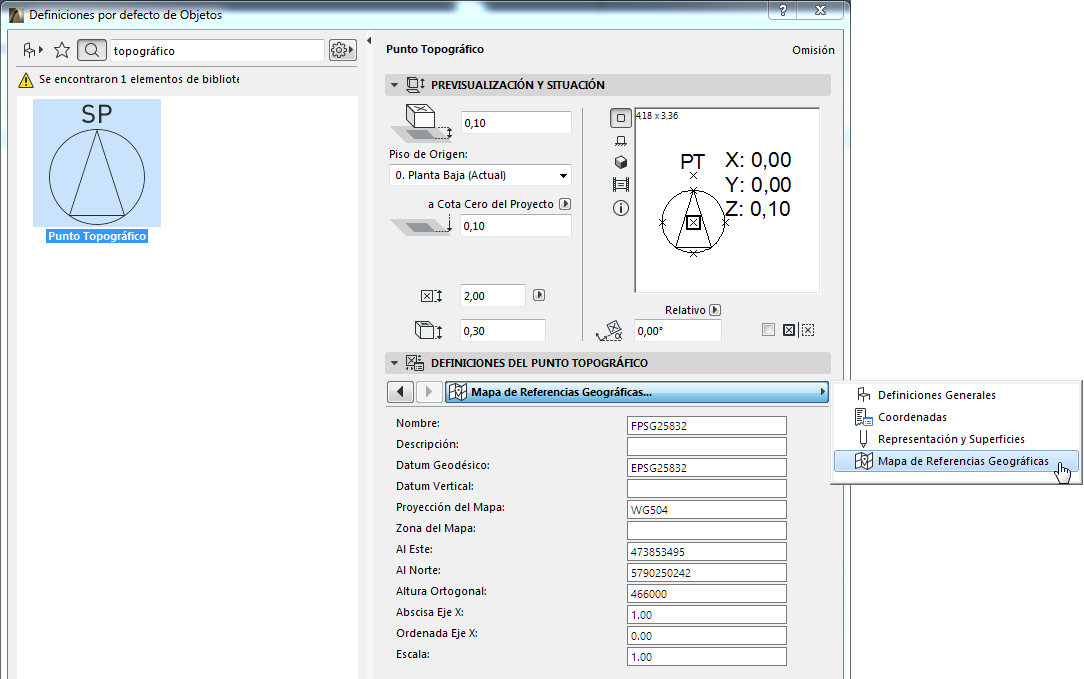Choose Mapa de Referencias Geográficas menu item
This screenshot has height=679, width=1084.
[x=955, y=461]
